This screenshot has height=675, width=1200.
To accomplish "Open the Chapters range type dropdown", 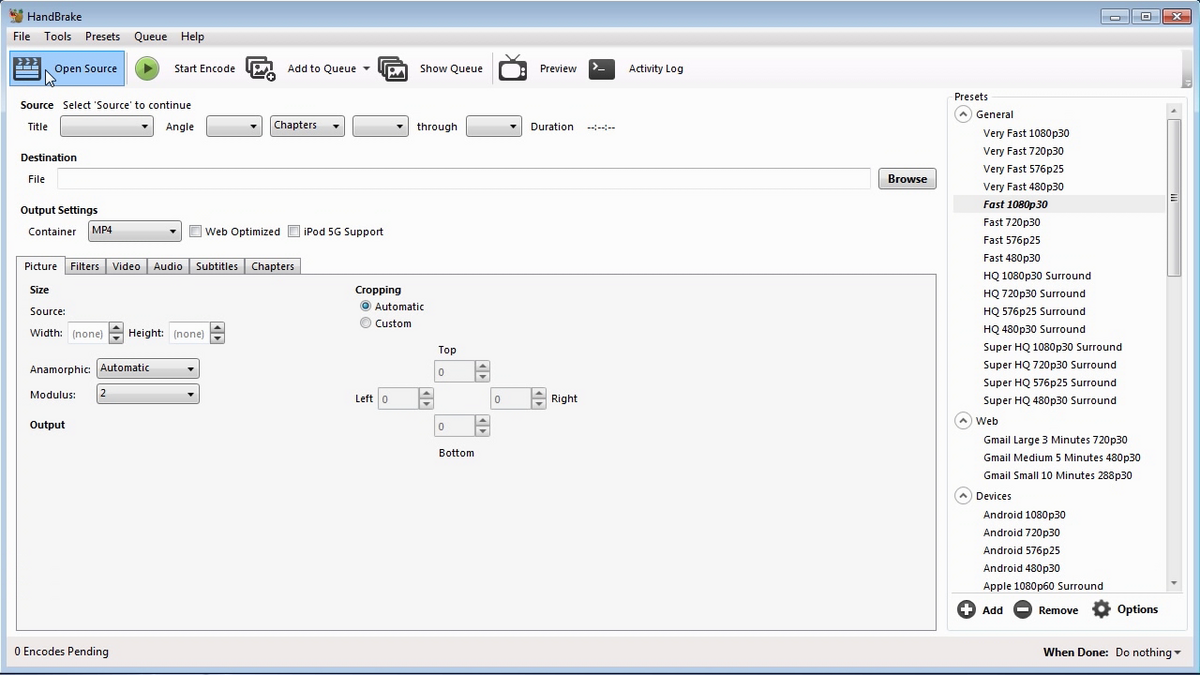I will pyautogui.click(x=307, y=126).
